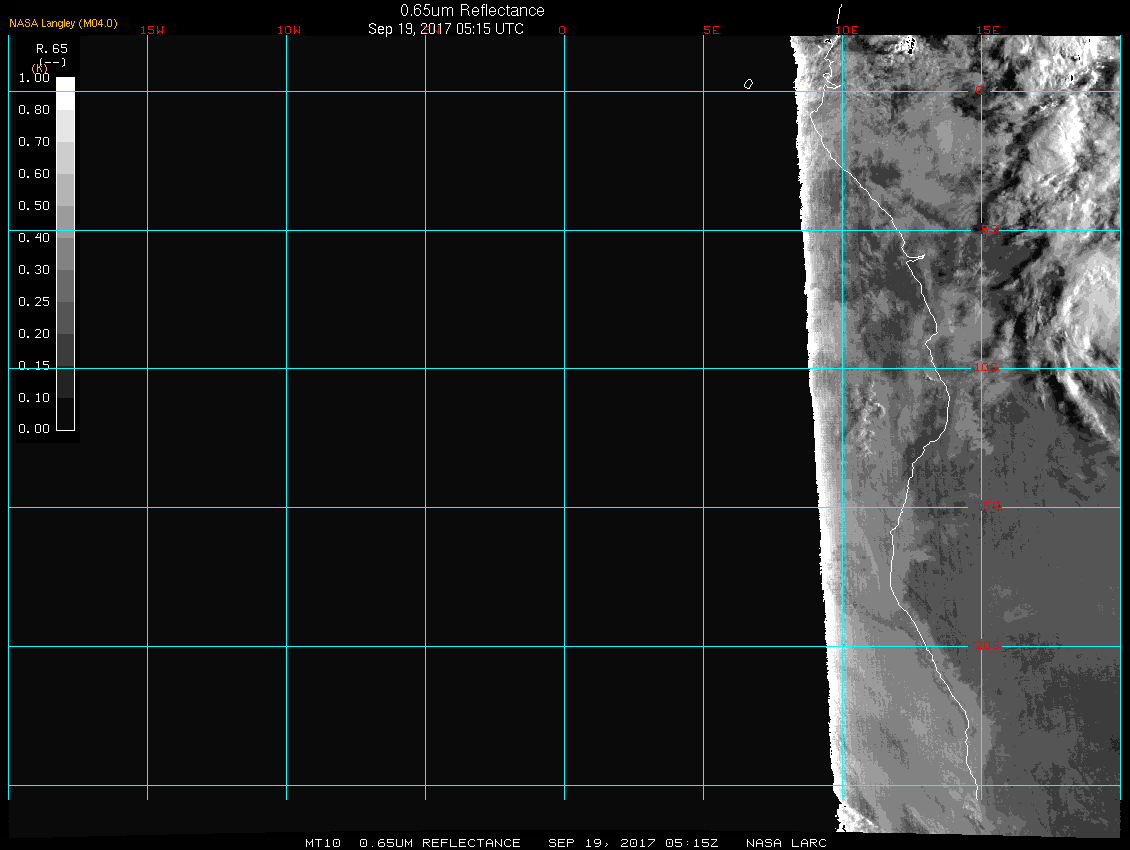Click the small island outline near 5E
Image resolution: width=1130 pixels, height=850 pixels.
[748, 84]
